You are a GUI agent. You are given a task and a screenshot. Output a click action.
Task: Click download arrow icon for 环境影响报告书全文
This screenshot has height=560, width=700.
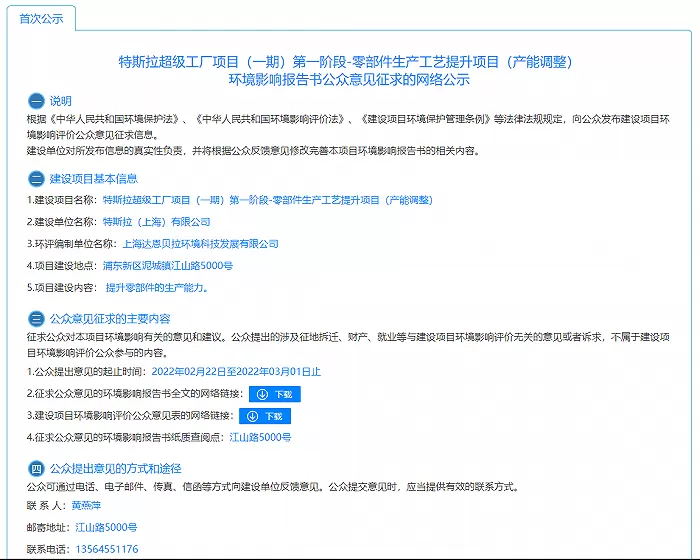click(x=262, y=394)
